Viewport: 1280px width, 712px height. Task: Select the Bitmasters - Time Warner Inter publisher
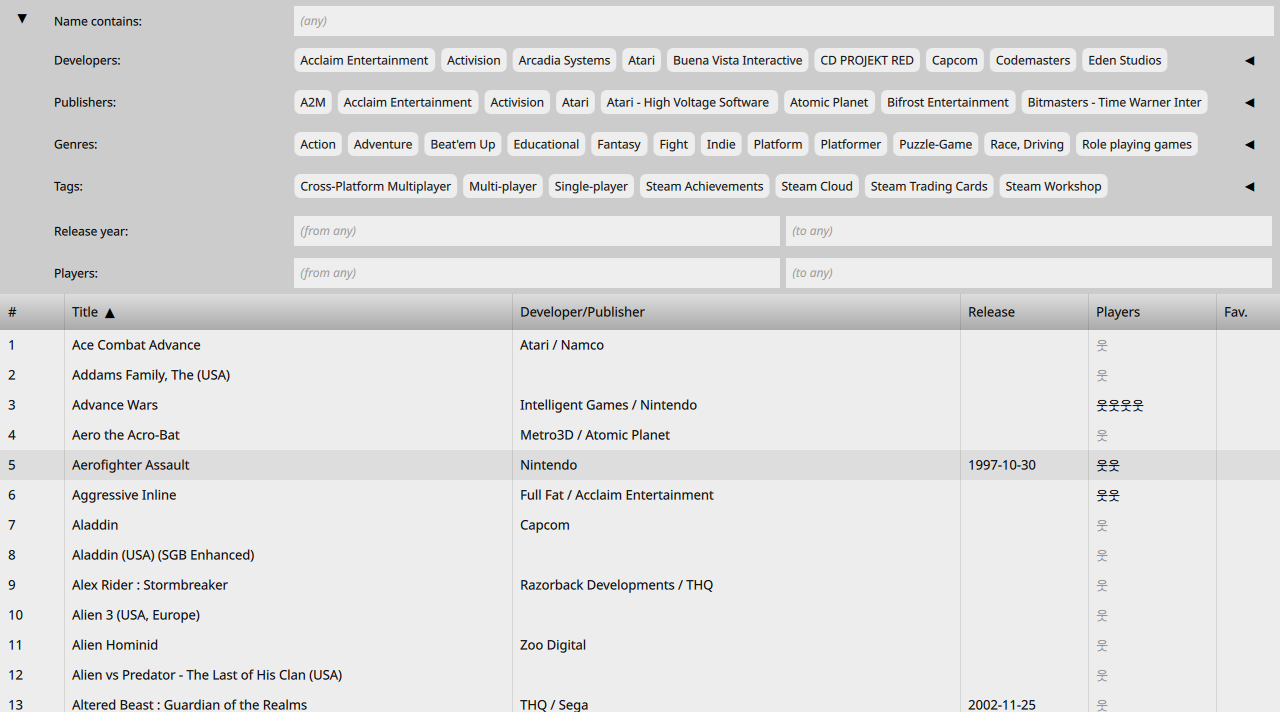pos(1115,102)
